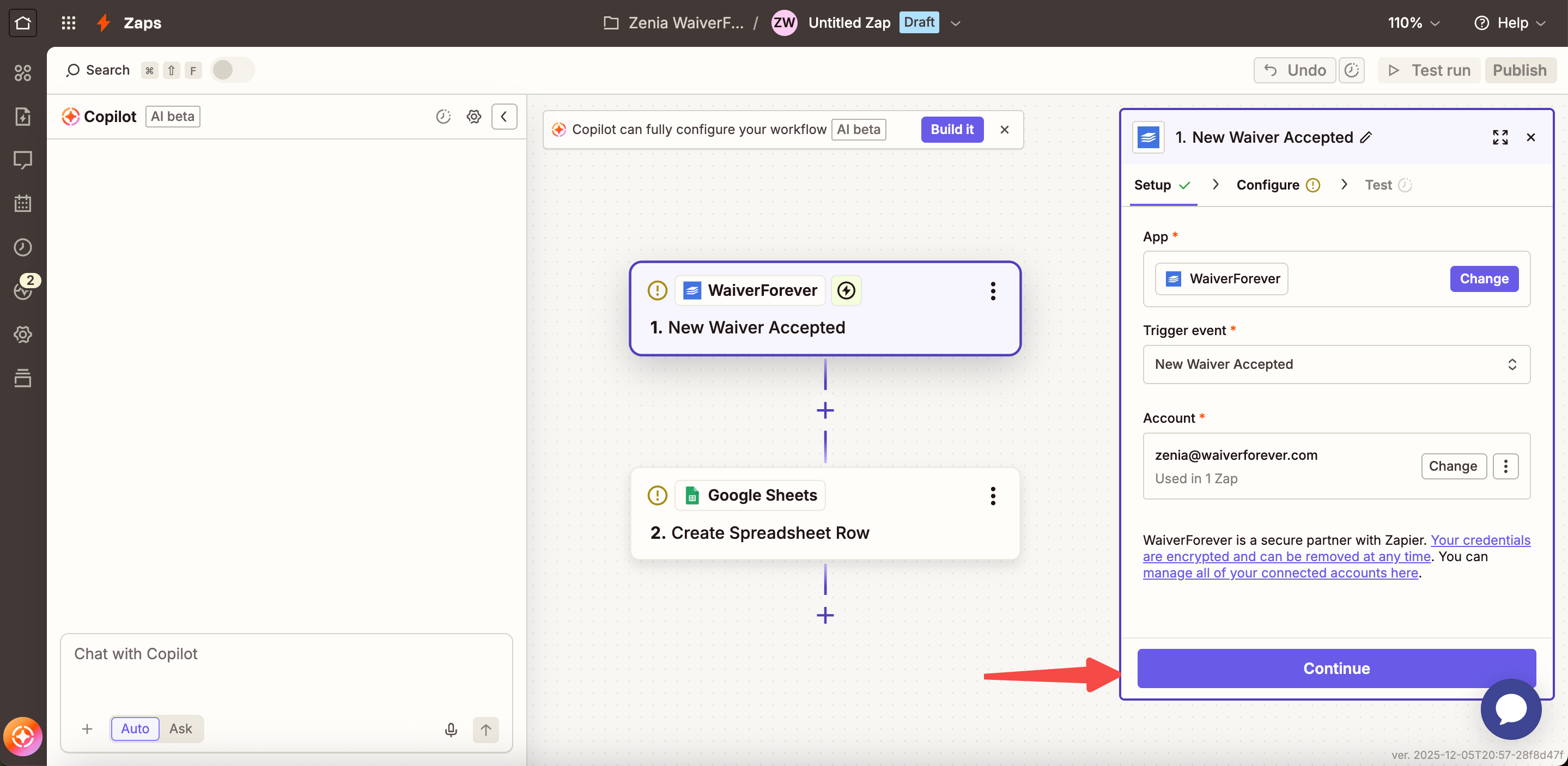Expand the step panel to fullscreen

(x=1500, y=138)
